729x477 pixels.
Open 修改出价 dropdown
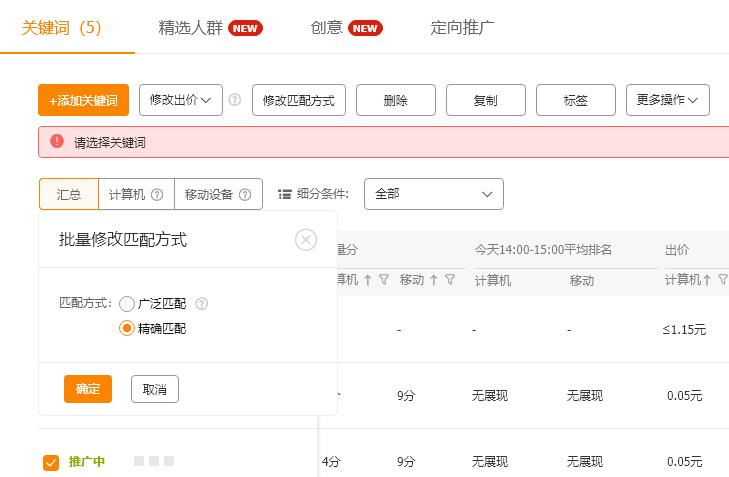(x=180, y=100)
